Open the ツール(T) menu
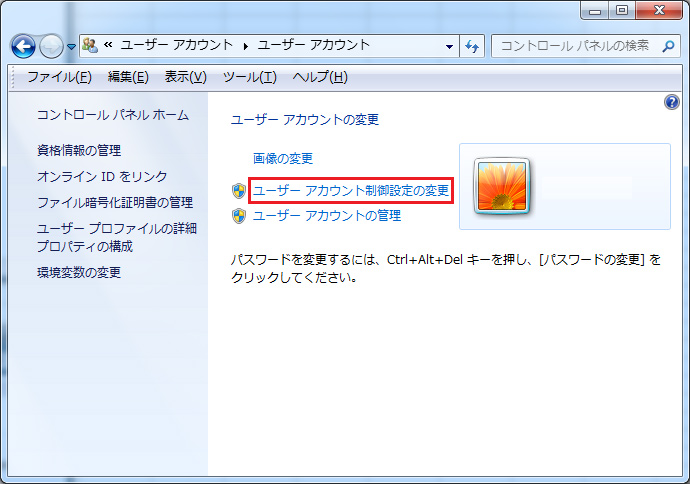The image size is (690, 484). pyautogui.click(x=250, y=77)
